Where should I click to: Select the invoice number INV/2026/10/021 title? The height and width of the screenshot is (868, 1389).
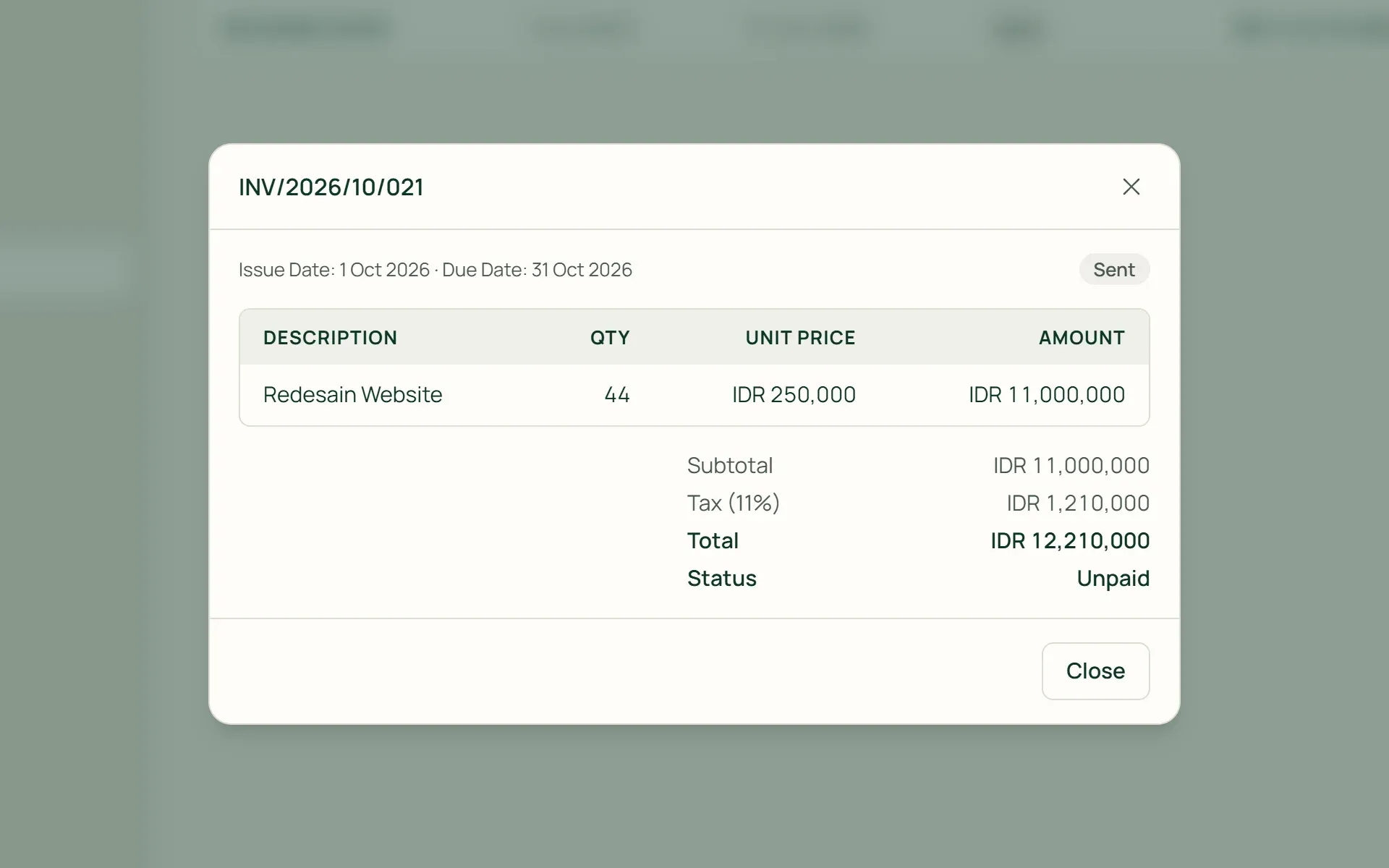click(x=331, y=187)
